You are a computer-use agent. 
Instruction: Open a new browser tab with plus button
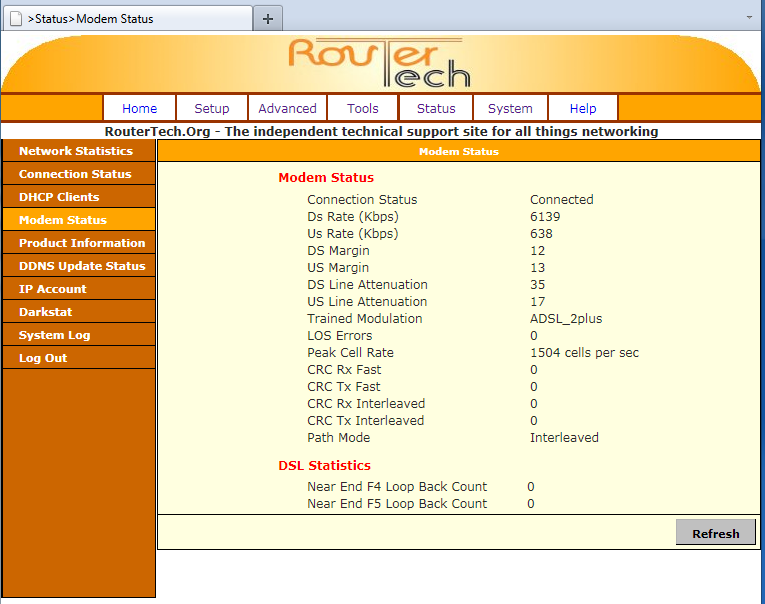[x=267, y=19]
